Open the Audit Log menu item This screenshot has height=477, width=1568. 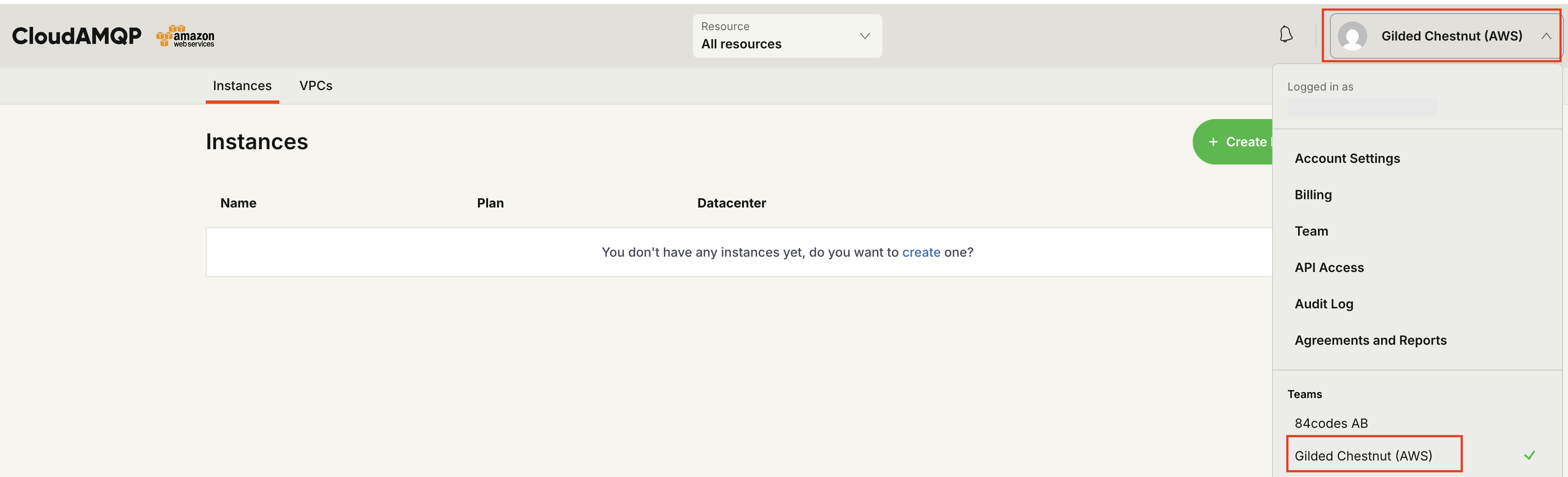pyautogui.click(x=1324, y=303)
